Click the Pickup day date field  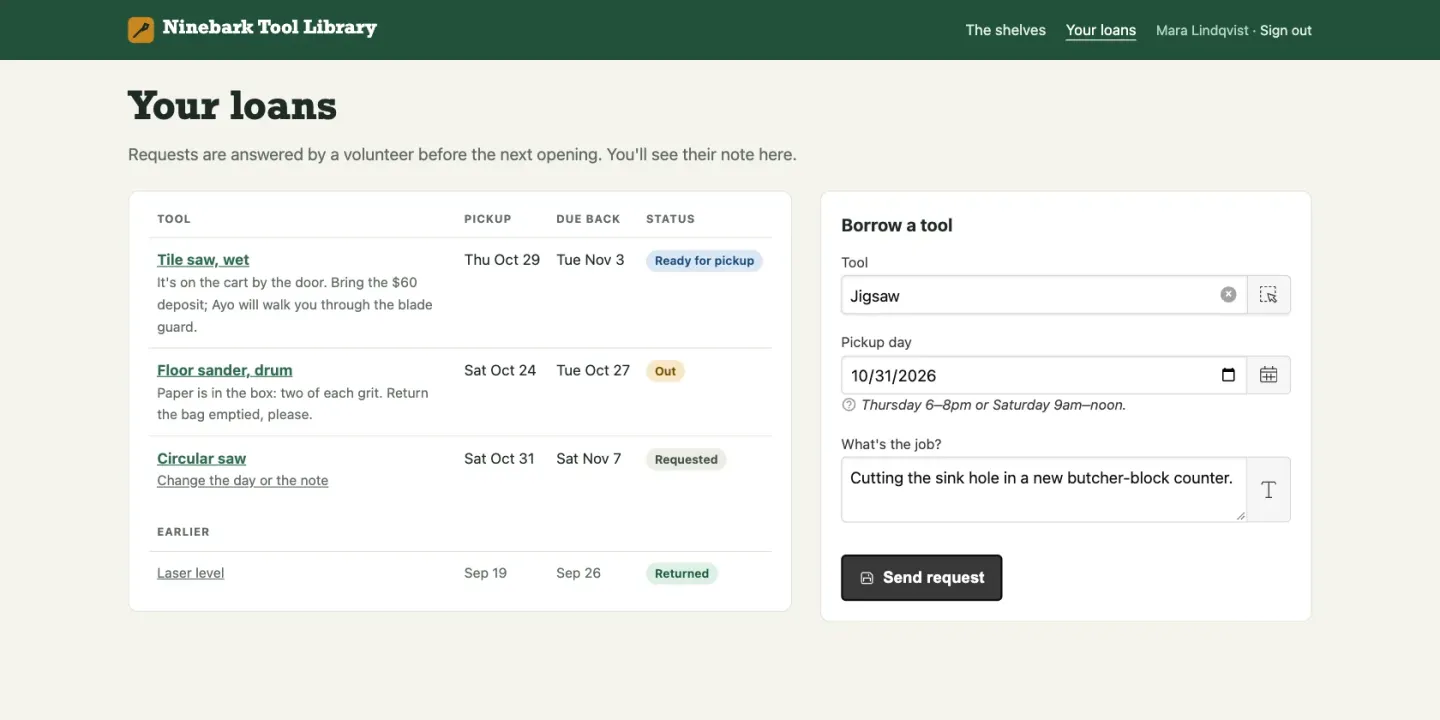click(1044, 375)
